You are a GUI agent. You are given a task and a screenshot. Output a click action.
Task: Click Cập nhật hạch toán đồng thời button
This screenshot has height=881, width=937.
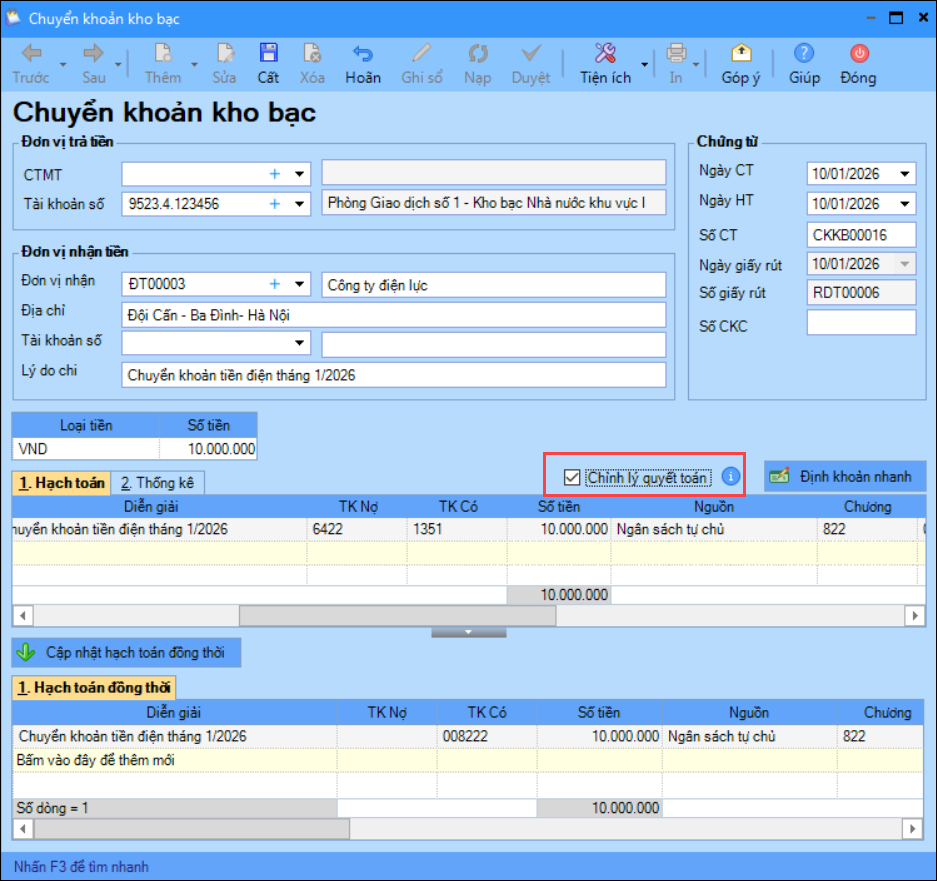127,653
